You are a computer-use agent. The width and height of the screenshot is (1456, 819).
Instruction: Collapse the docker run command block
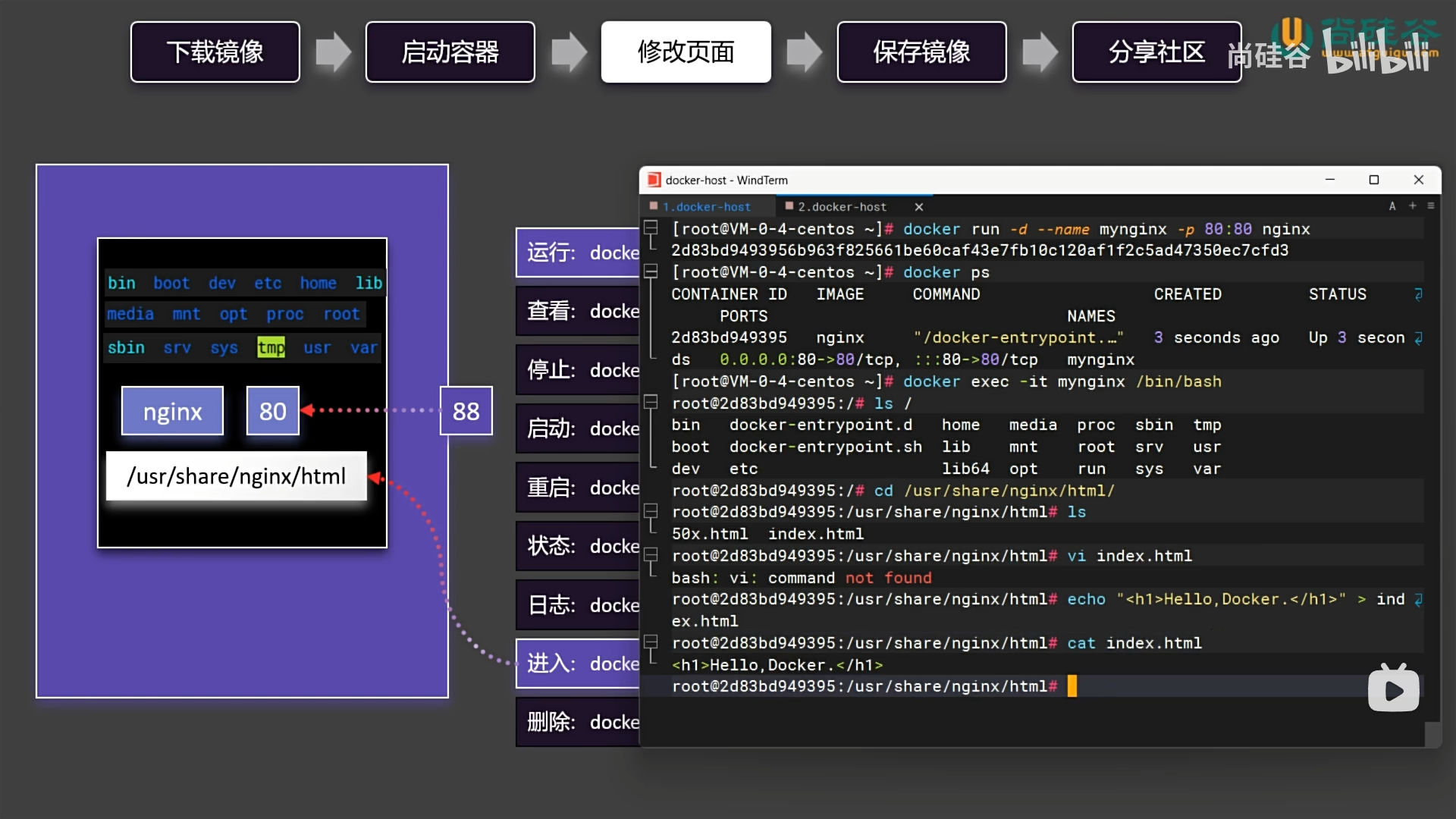pos(651,227)
